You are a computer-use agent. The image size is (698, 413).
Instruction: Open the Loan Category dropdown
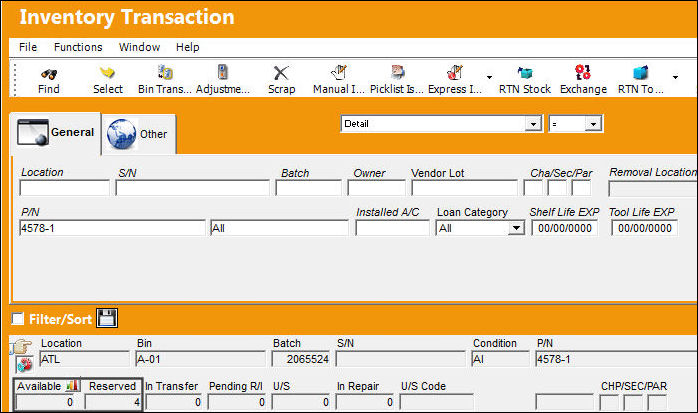516,228
